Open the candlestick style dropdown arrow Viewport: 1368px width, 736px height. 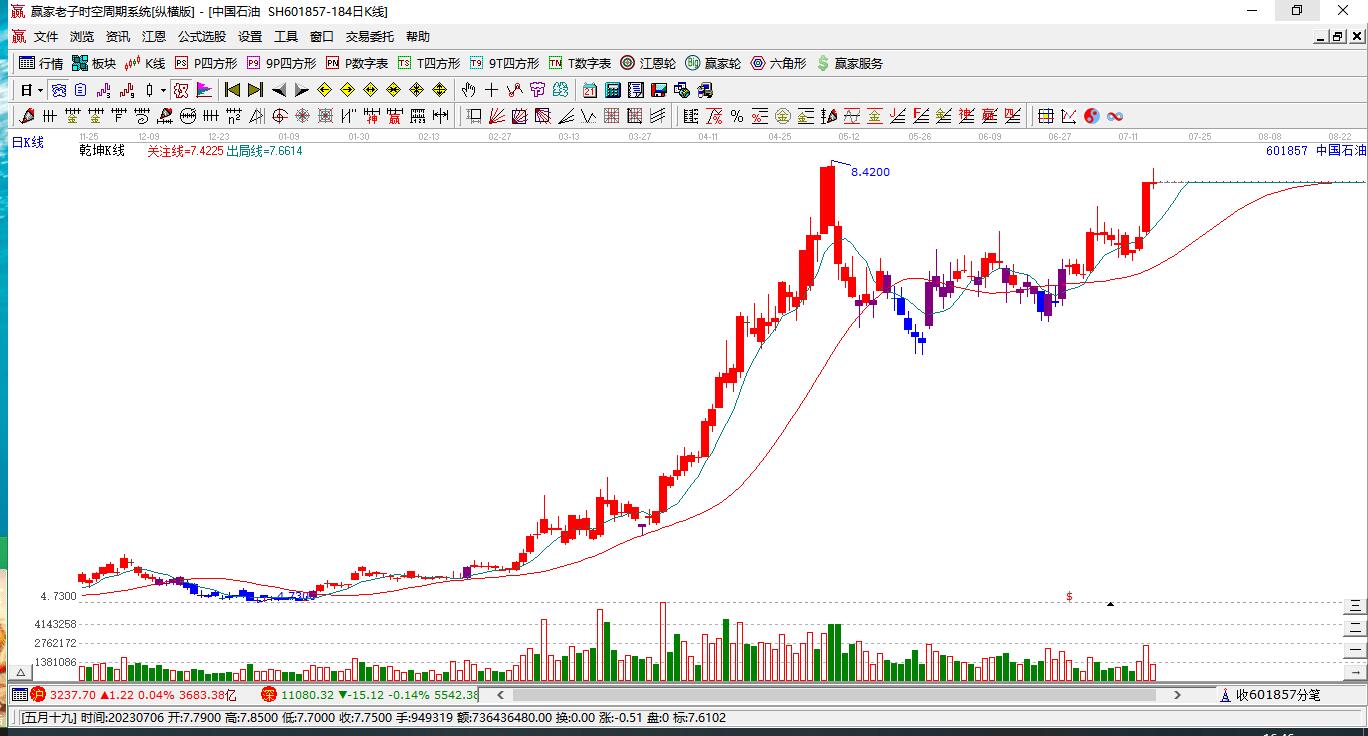[x=163, y=90]
